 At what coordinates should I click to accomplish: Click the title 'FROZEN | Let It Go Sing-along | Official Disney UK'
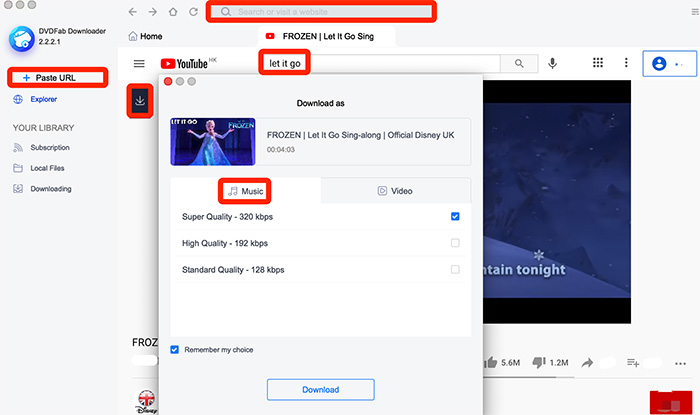click(360, 135)
